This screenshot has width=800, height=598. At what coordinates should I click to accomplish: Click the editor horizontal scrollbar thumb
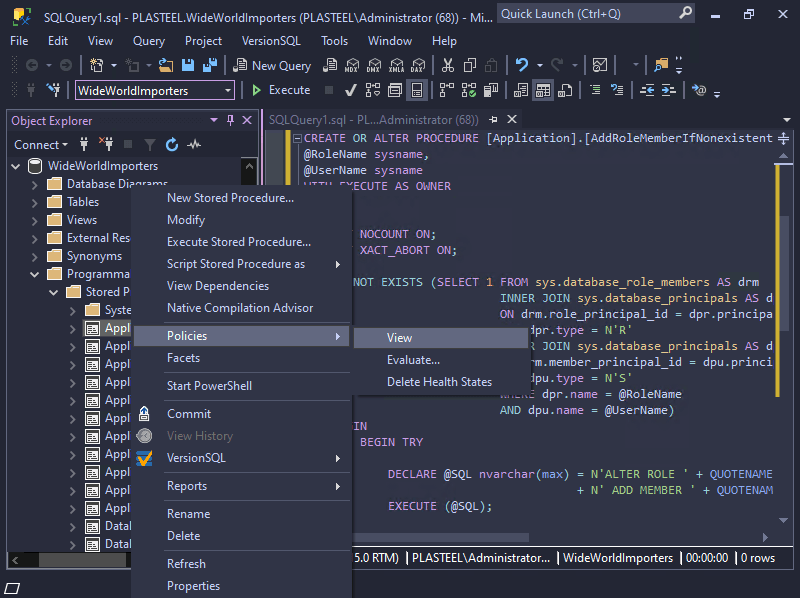[441, 537]
